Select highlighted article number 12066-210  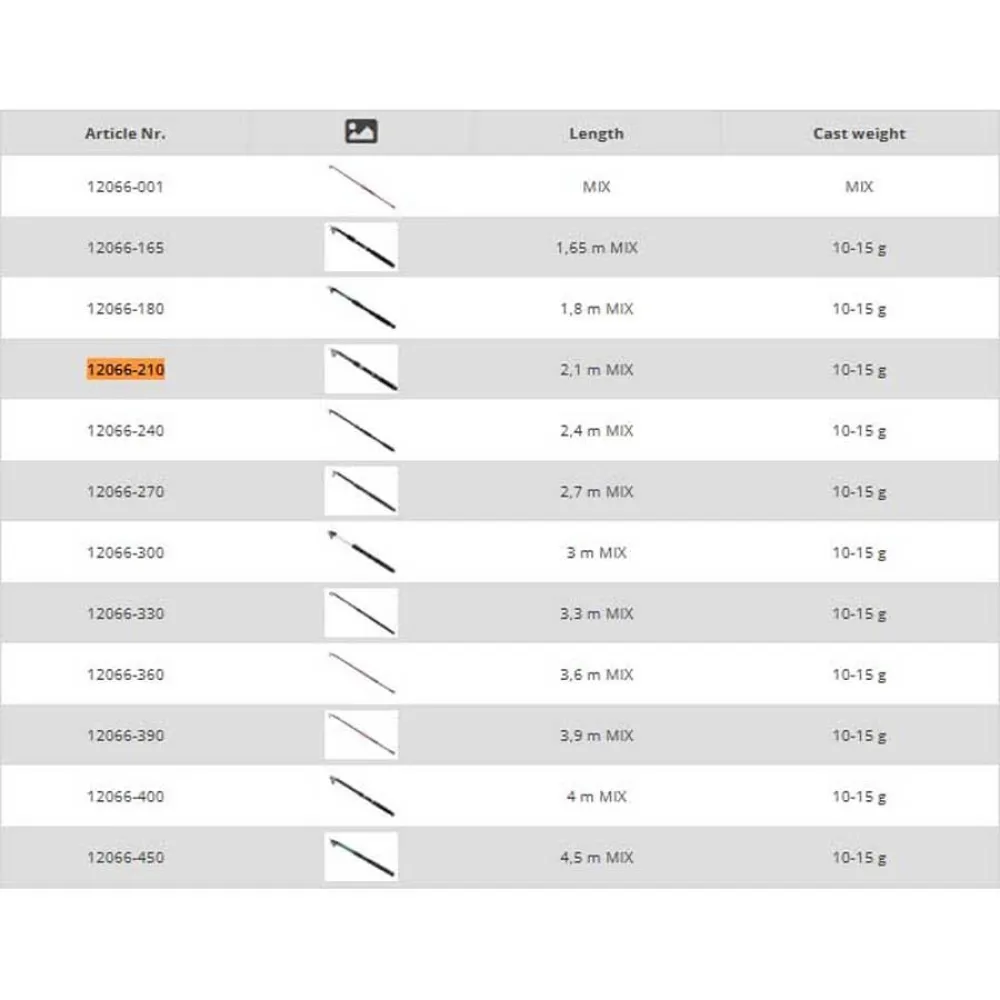[126, 369]
